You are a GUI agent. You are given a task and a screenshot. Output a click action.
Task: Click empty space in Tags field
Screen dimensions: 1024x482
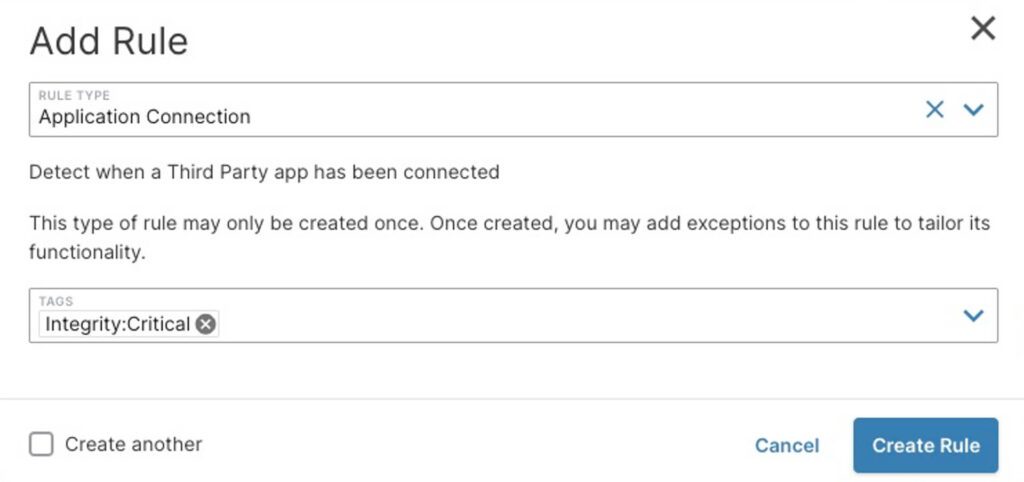(x=580, y=324)
